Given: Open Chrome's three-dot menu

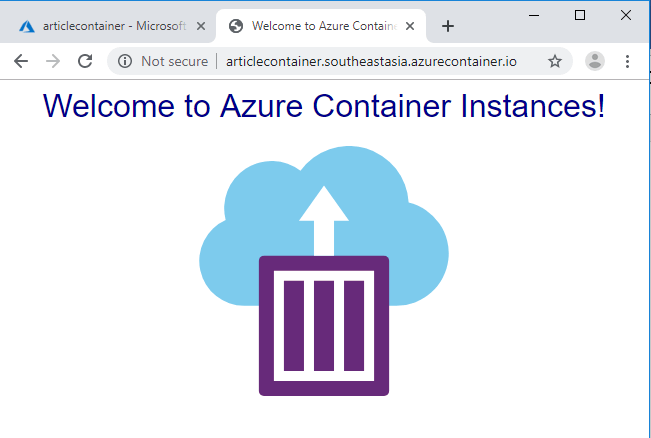Looking at the screenshot, I should (627, 61).
